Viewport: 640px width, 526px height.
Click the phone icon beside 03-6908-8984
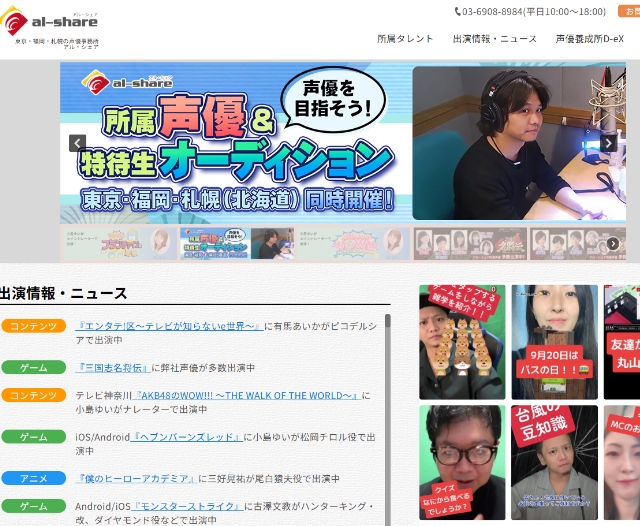tap(458, 12)
